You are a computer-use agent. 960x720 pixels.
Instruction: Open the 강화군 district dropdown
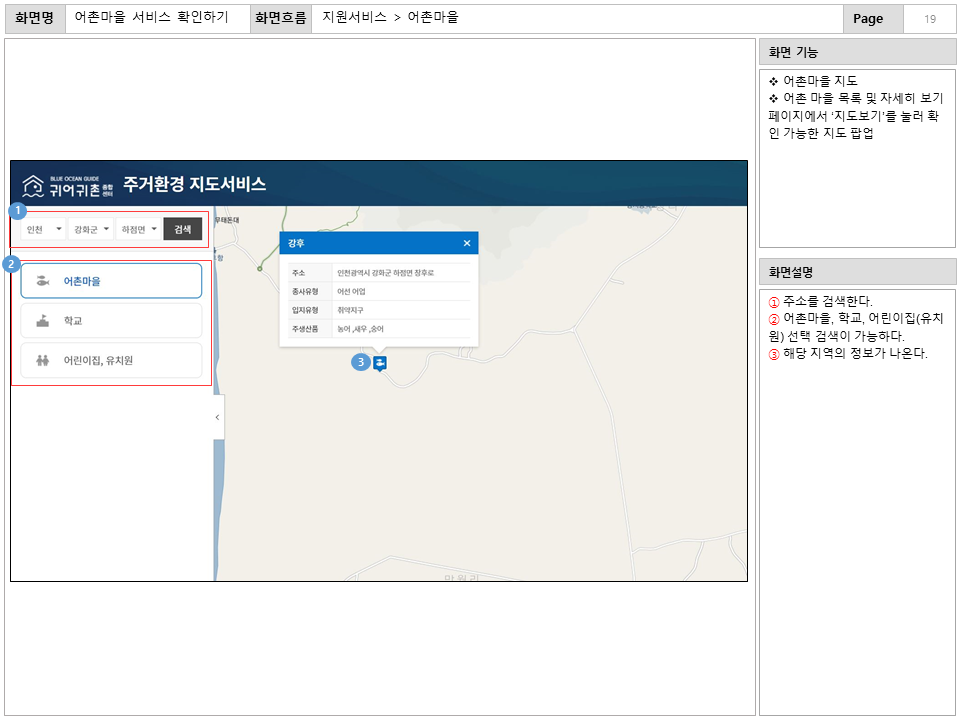(90, 229)
